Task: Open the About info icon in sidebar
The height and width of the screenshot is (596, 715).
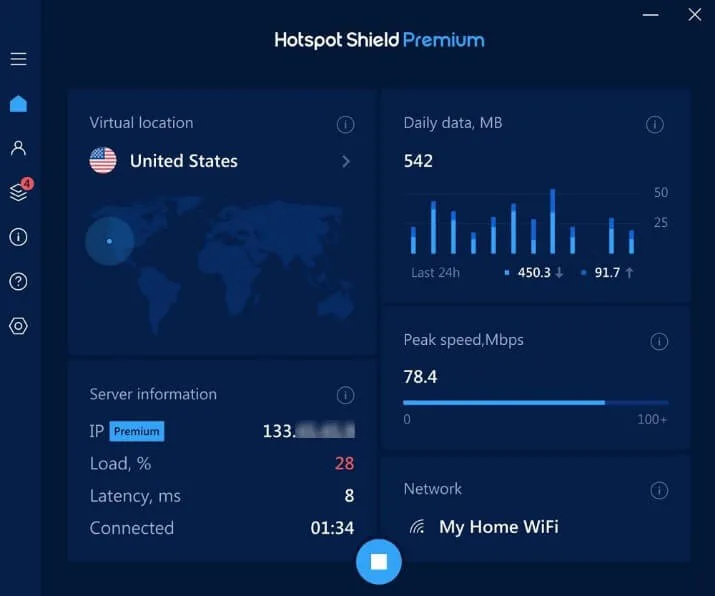Action: 18,237
